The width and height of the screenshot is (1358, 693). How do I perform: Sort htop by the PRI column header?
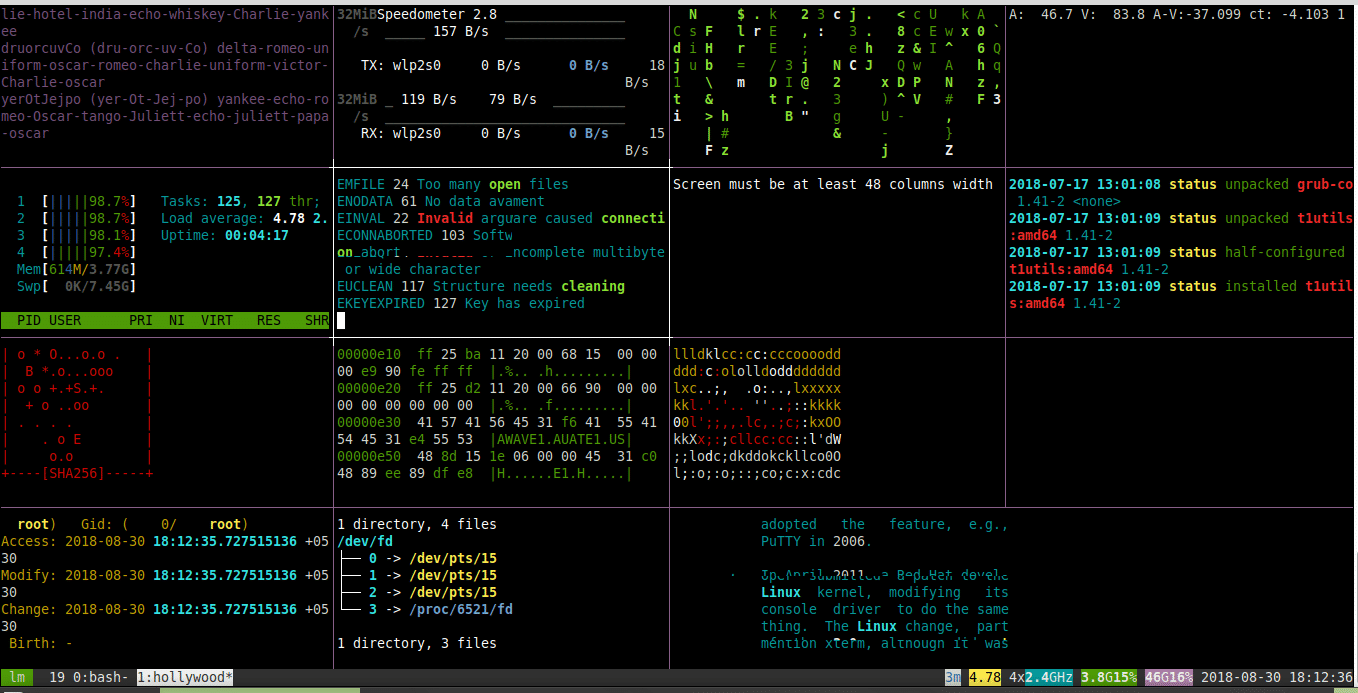pos(140,321)
